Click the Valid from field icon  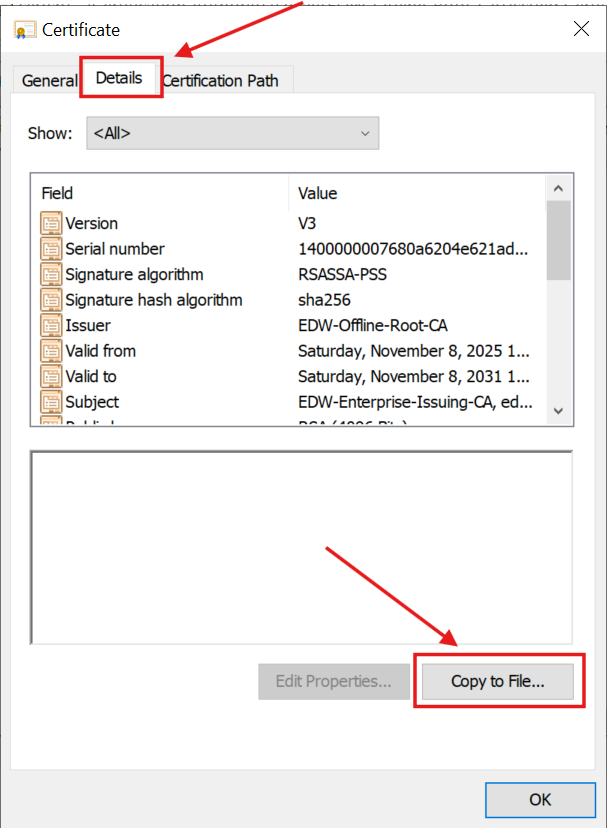point(51,351)
